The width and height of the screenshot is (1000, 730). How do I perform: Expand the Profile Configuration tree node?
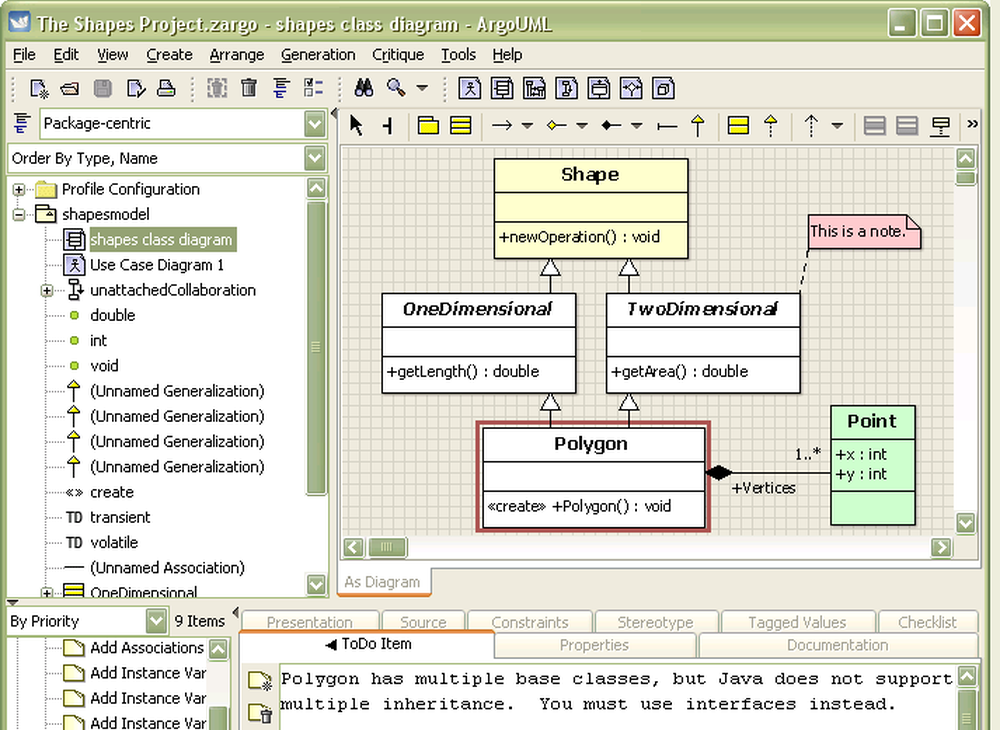18,190
